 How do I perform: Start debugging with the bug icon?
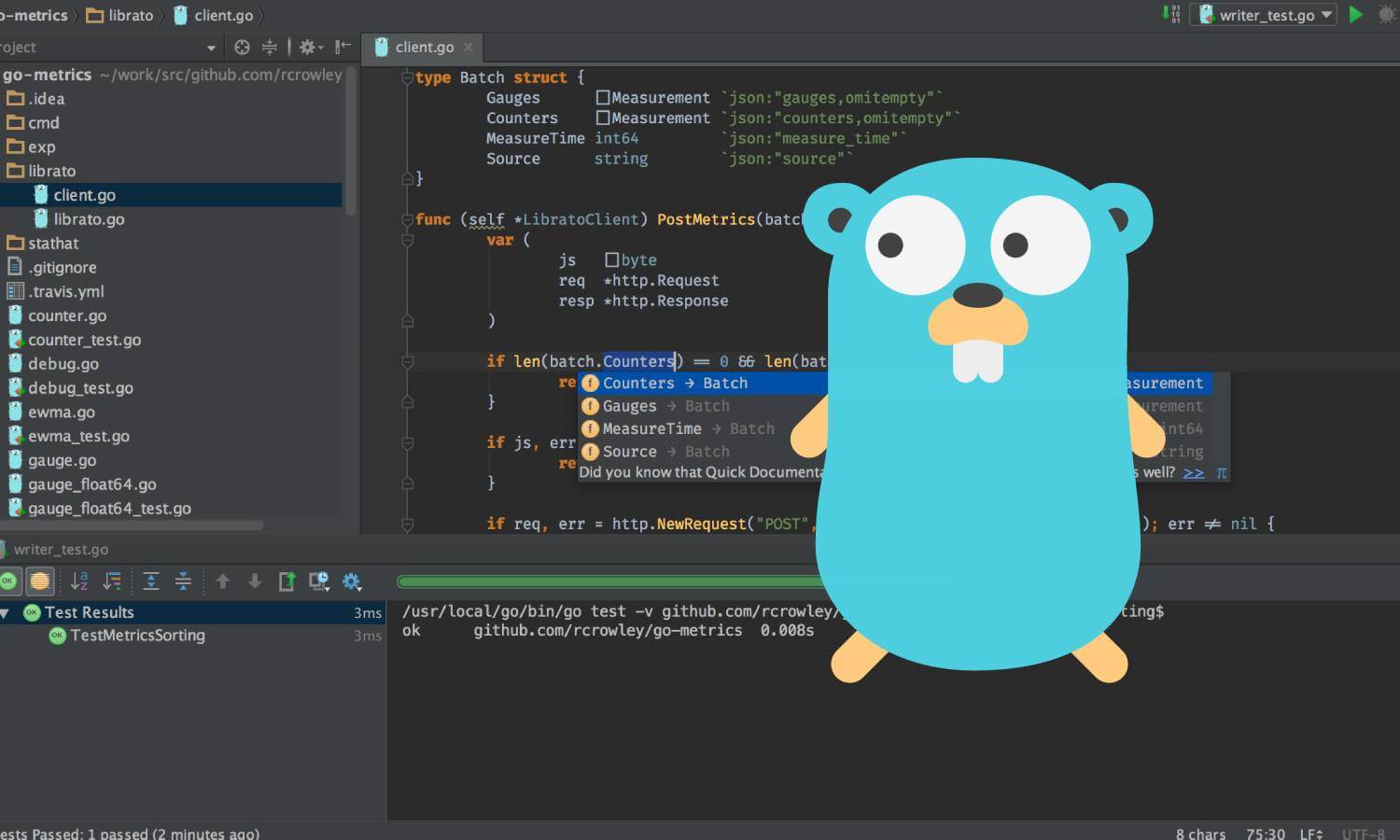tap(1388, 14)
